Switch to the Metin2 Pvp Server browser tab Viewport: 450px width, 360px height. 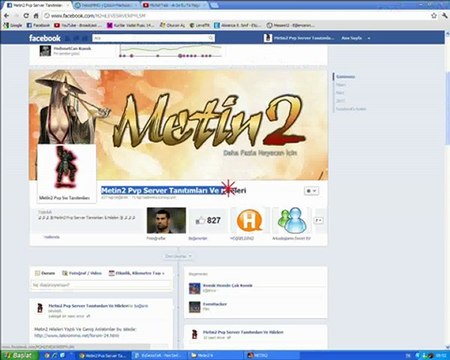[x=36, y=5]
